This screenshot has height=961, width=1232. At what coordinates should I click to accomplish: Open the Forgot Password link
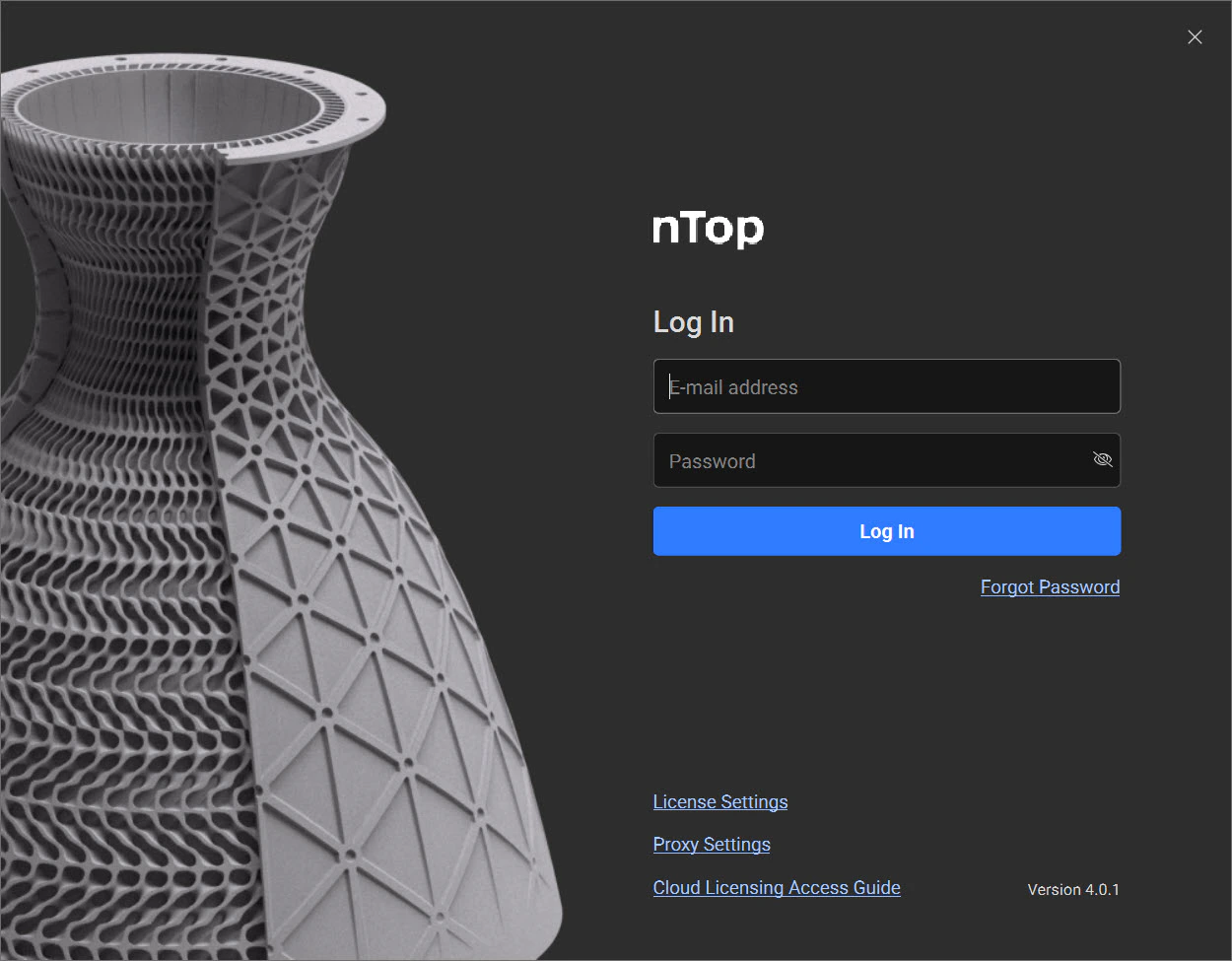coord(1050,587)
